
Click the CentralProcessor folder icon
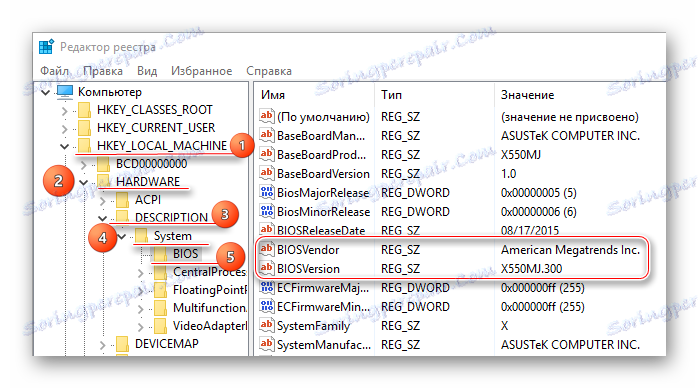(x=161, y=272)
